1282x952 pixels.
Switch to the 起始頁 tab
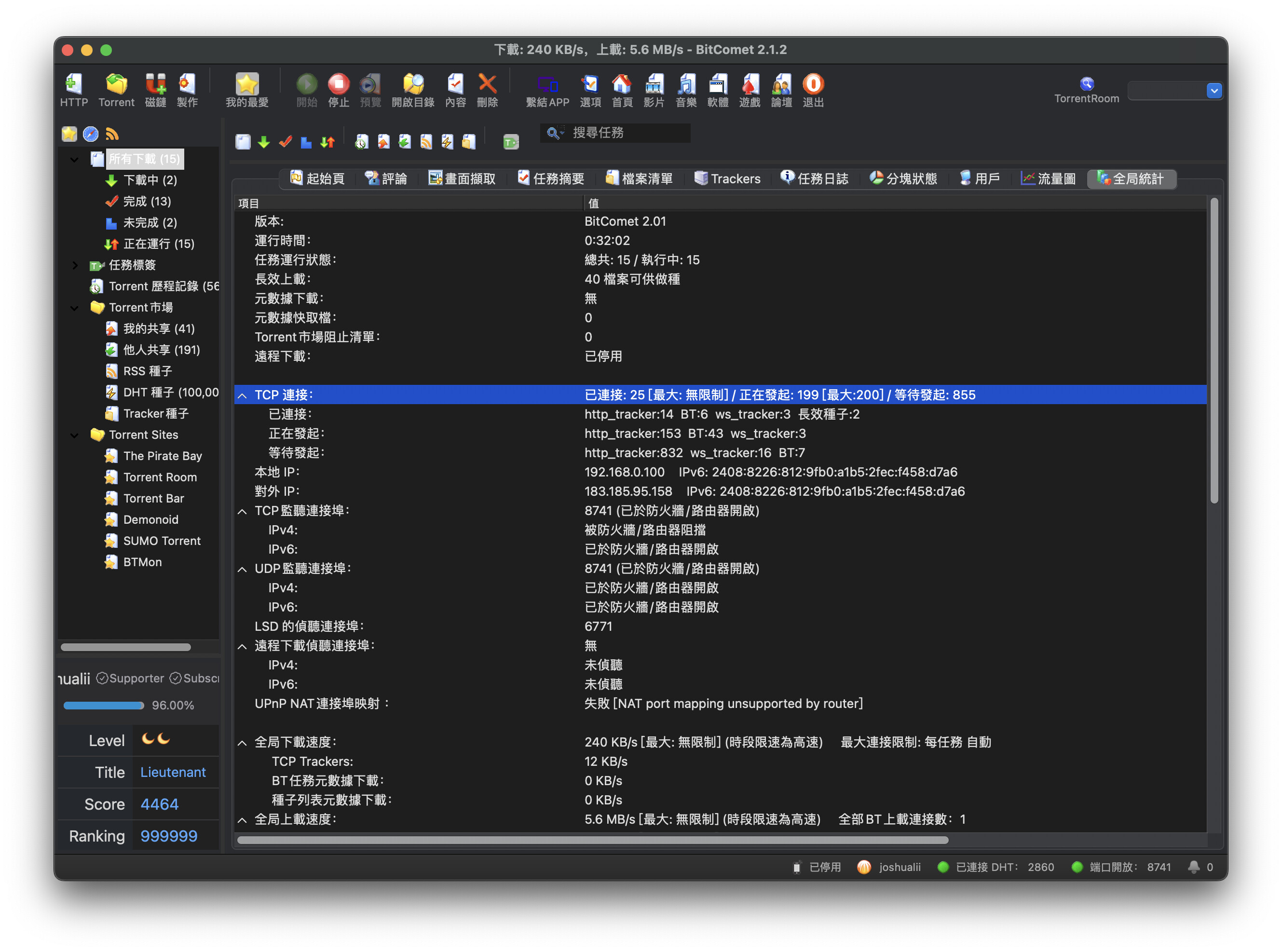317,178
